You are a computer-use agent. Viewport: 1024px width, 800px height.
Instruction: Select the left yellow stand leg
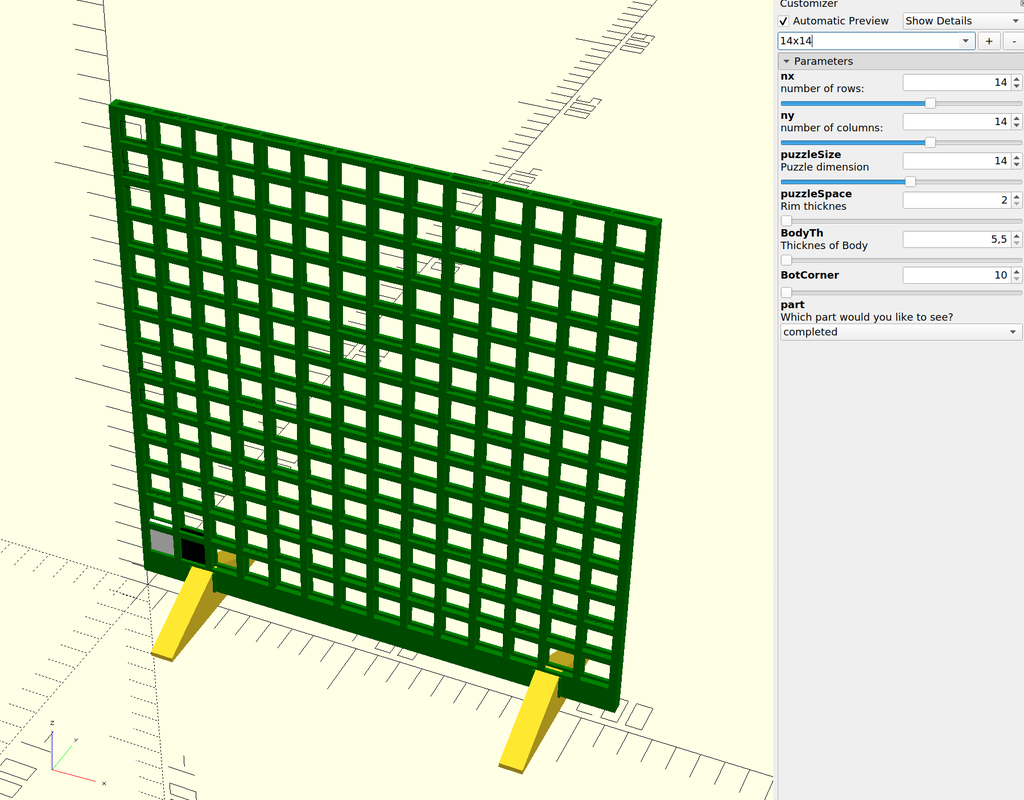(185, 615)
